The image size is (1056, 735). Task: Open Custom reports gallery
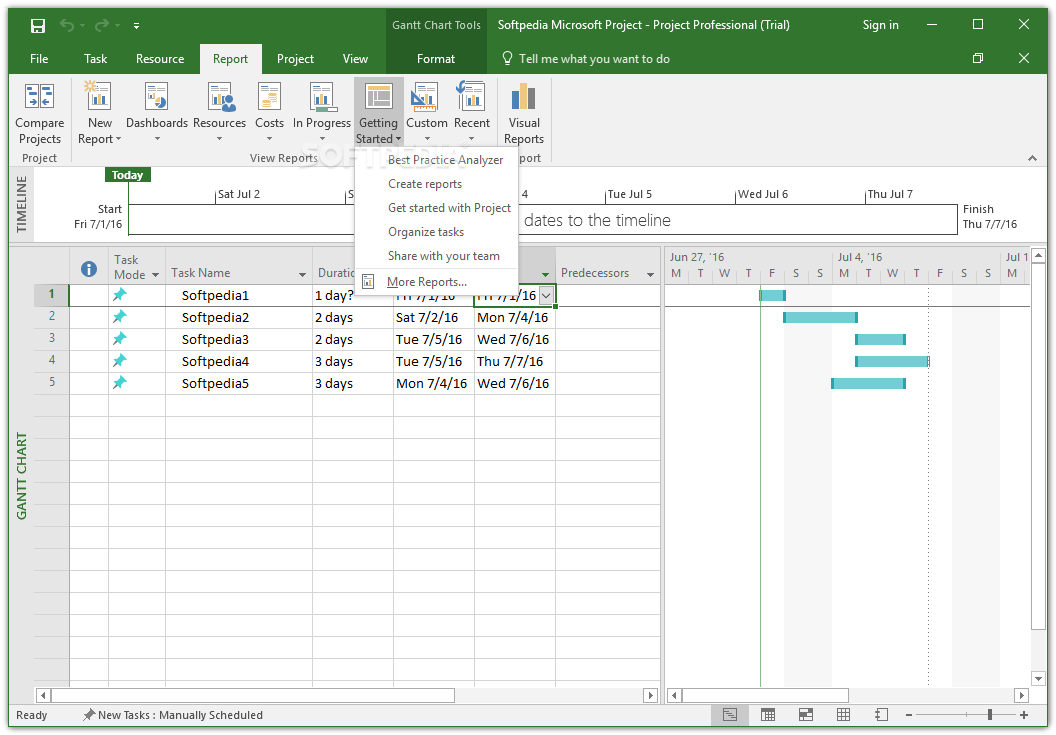[426, 113]
